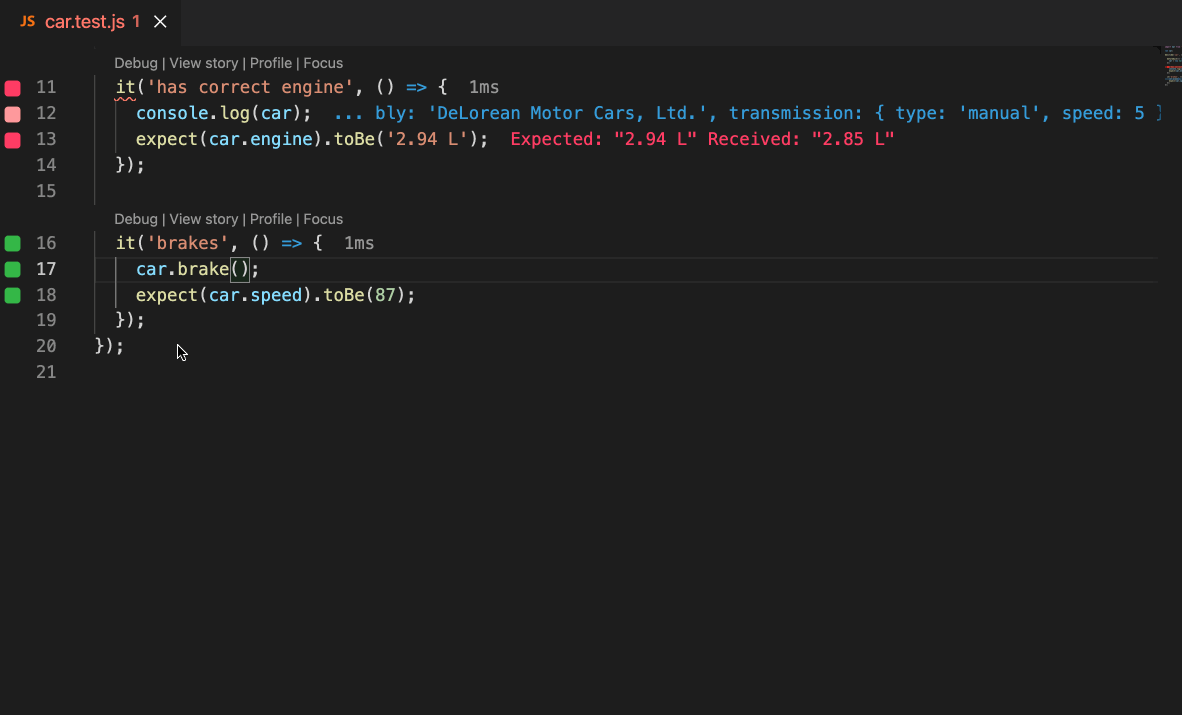Click the green pass indicator on line 16
The image size is (1182, 715).
(13, 243)
